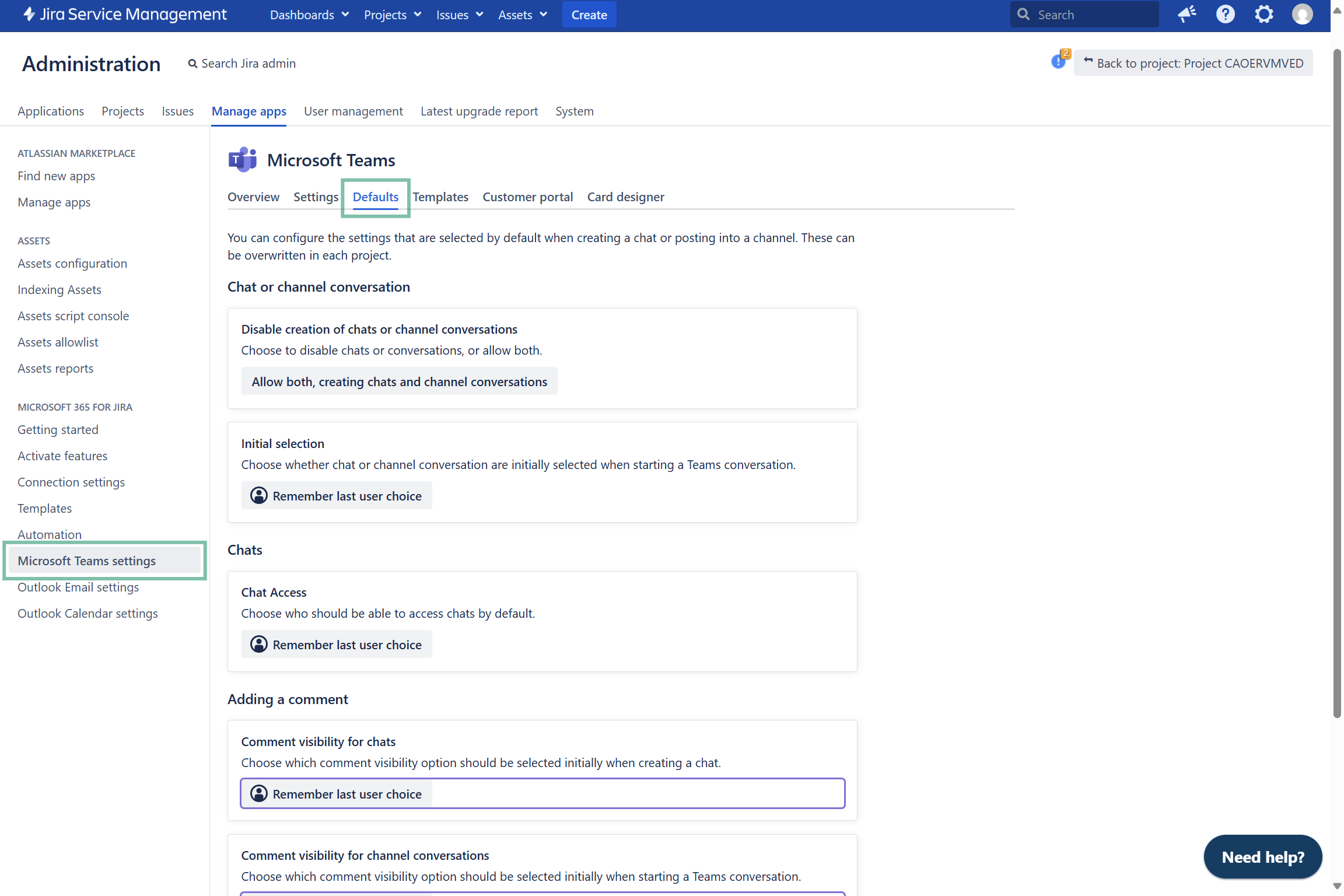This screenshot has height=896, width=1344.
Task: Click the notification alert badge icon
Action: [1059, 61]
